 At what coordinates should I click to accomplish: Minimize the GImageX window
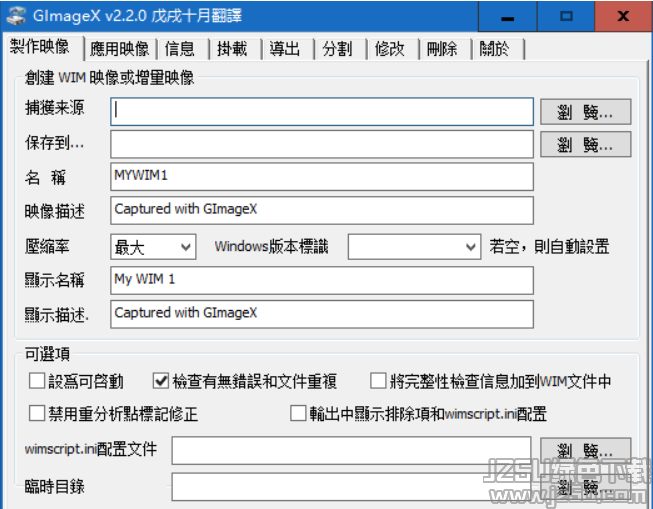pyautogui.click(x=508, y=17)
